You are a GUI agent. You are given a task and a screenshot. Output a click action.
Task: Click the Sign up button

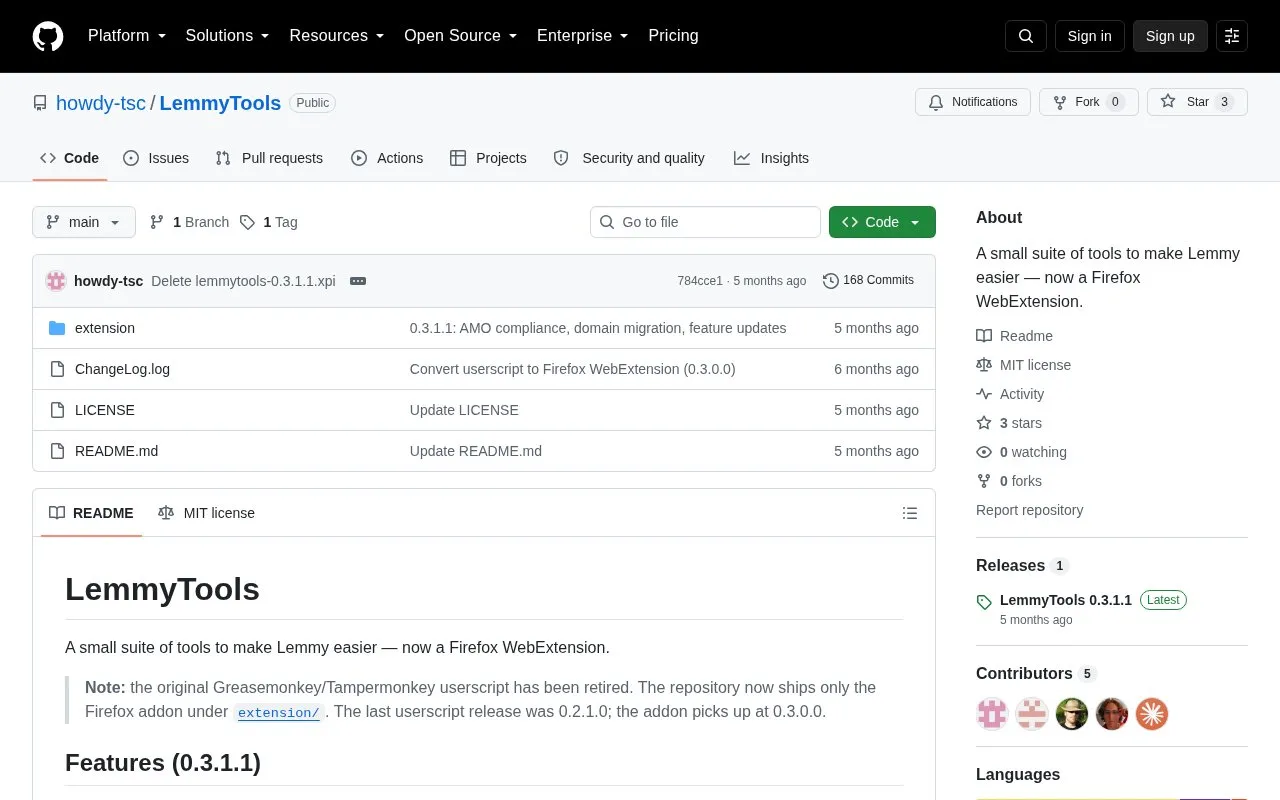[1170, 36]
